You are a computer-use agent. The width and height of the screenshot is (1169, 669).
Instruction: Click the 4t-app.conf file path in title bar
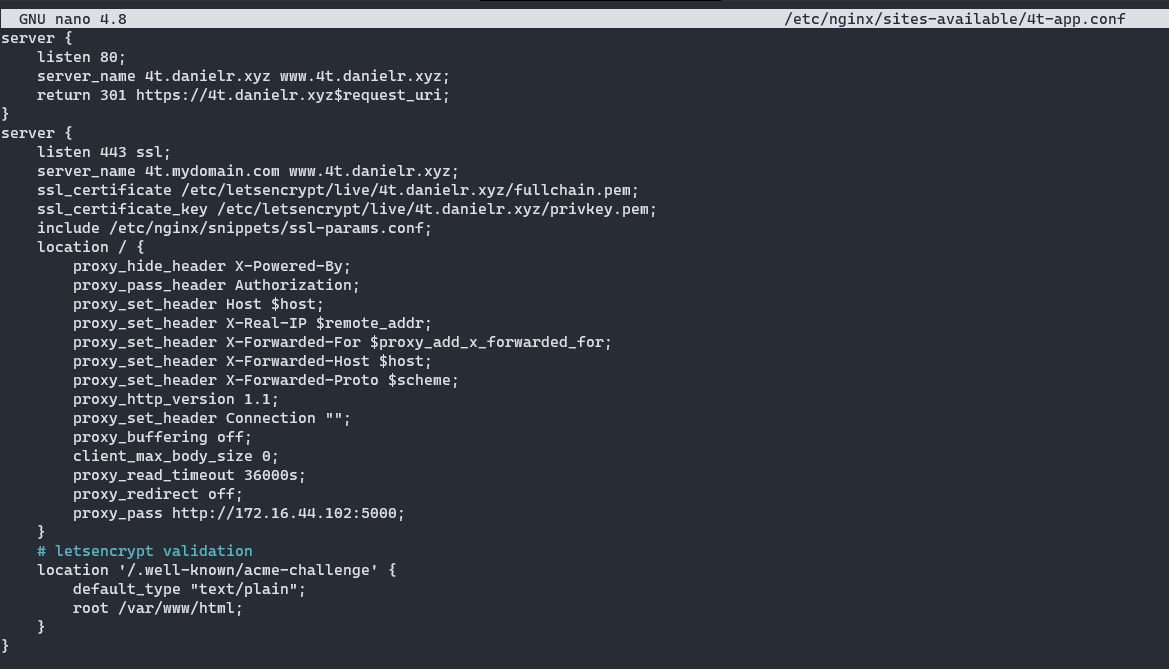coord(954,19)
